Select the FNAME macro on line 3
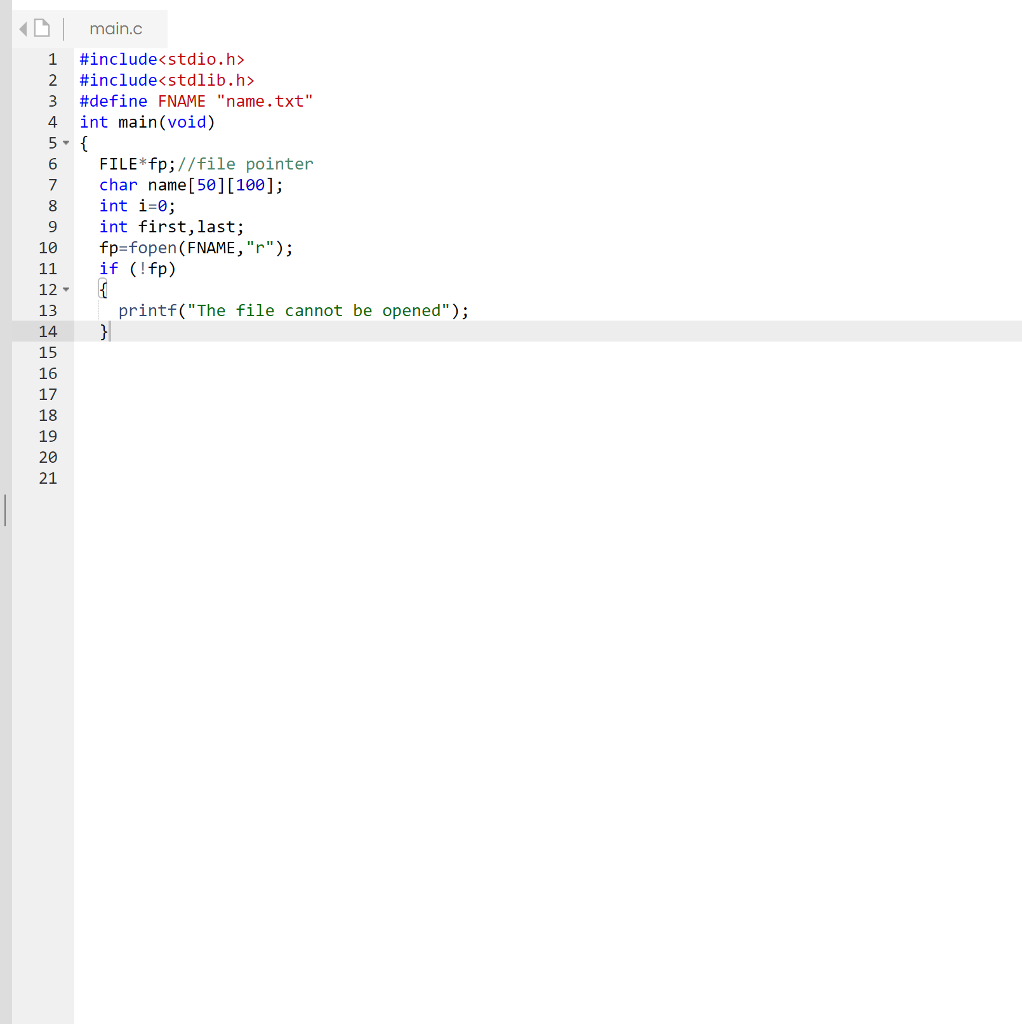Screen dimensions: 1022x1024 coord(182,101)
